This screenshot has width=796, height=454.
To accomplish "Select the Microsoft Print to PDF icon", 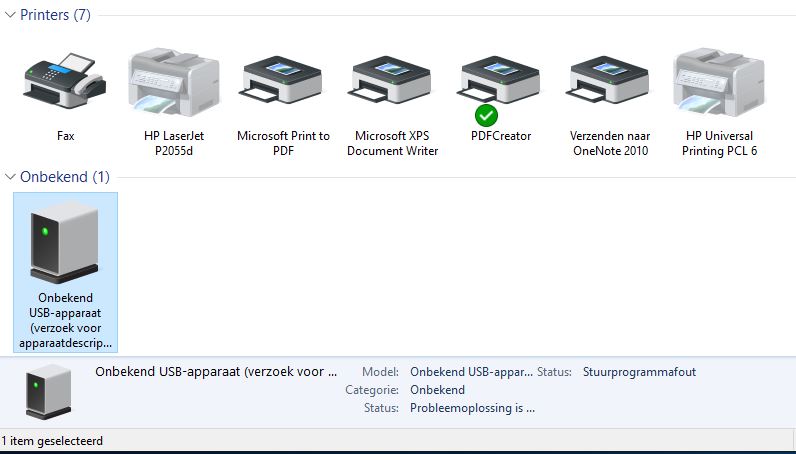I will [282, 79].
